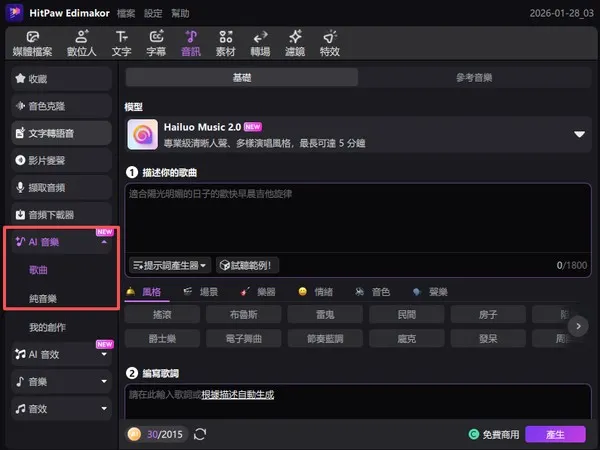Toggle the 電子舞曲 style tag
This screenshot has width=600, height=450.
(x=243, y=339)
